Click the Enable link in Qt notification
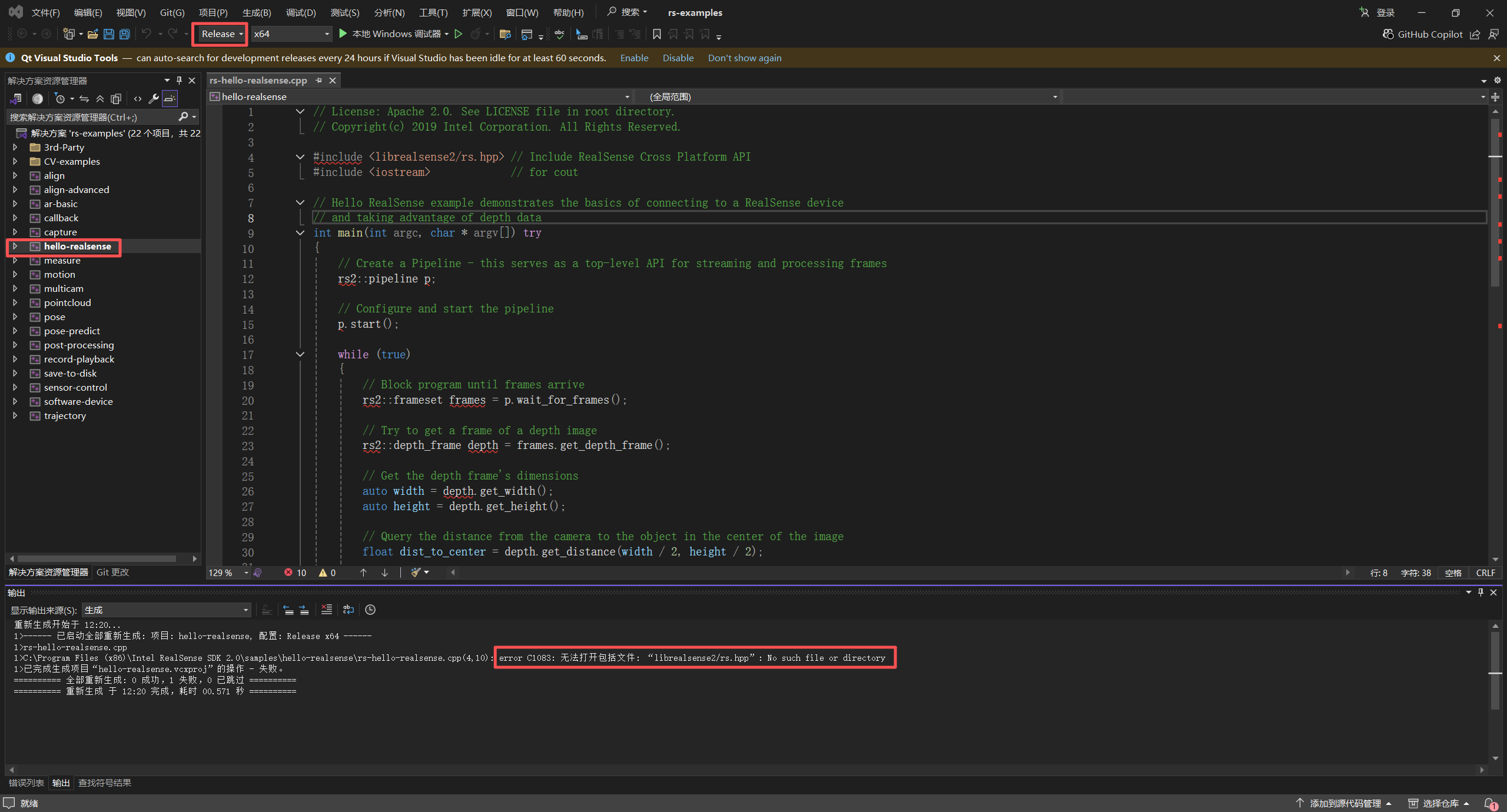The image size is (1507, 812). pos(634,58)
